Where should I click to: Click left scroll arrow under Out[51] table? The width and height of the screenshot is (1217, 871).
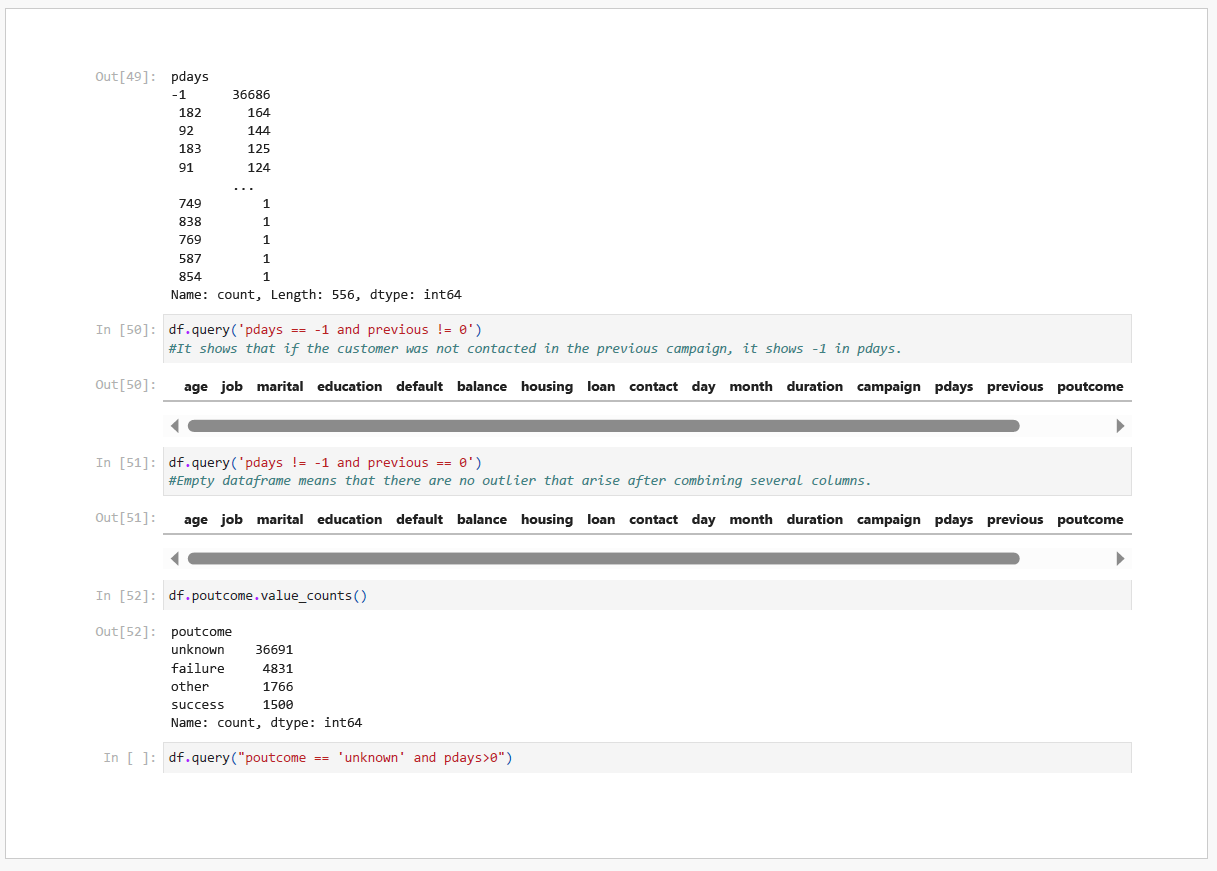(175, 559)
